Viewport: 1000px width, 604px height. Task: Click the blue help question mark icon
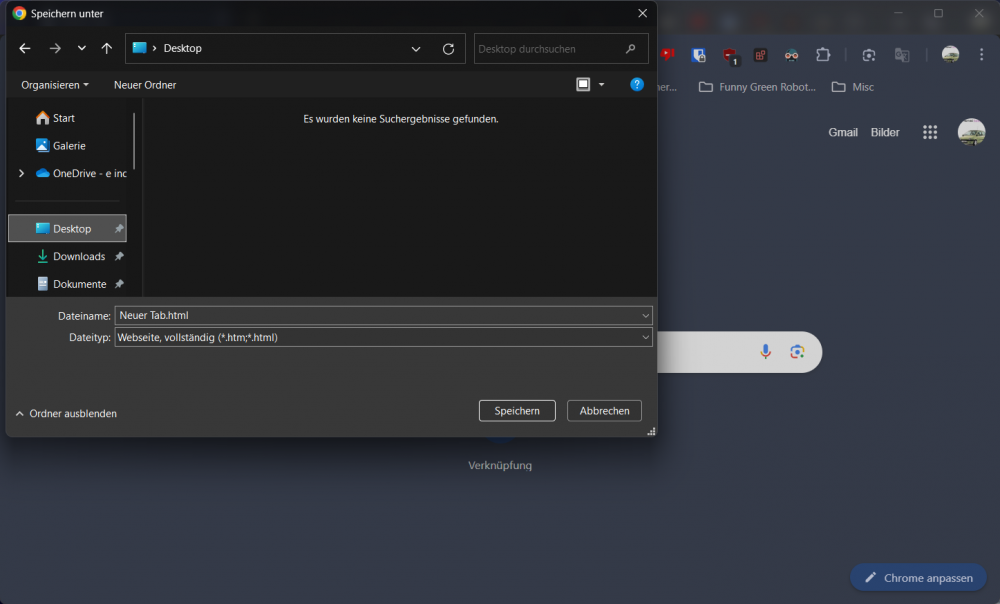pos(637,85)
